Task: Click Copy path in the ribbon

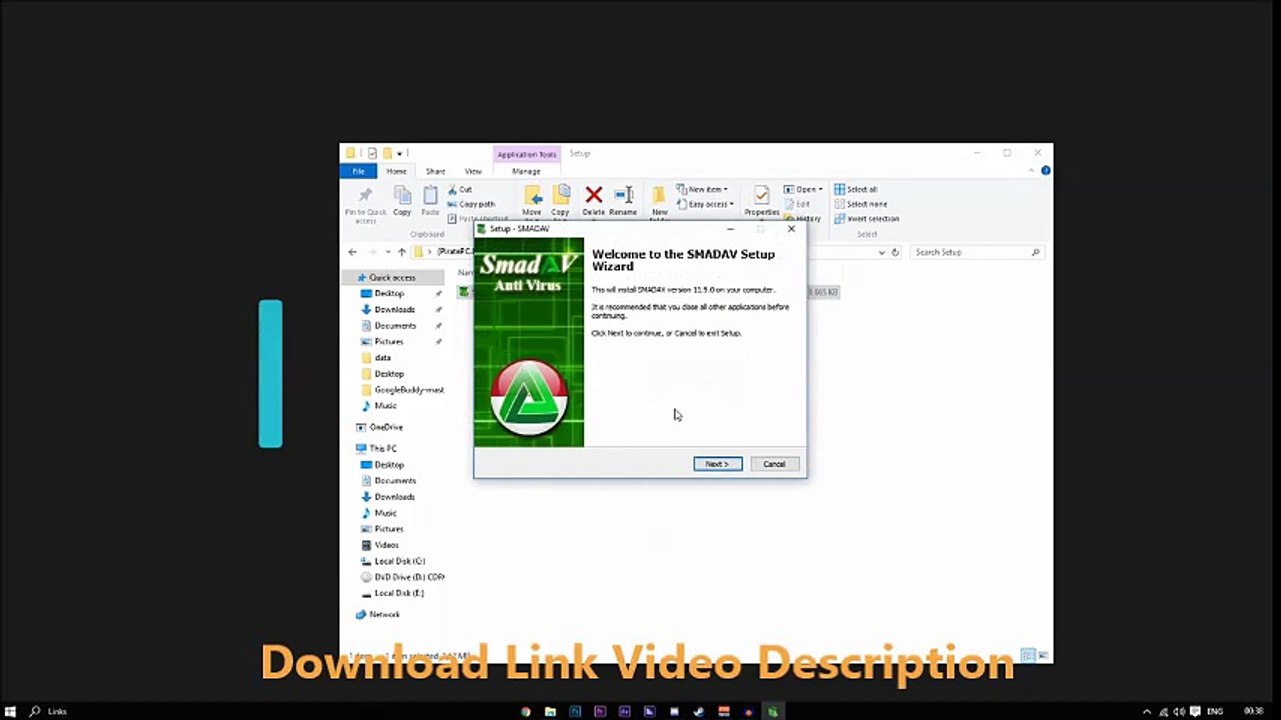Action: 471,204
